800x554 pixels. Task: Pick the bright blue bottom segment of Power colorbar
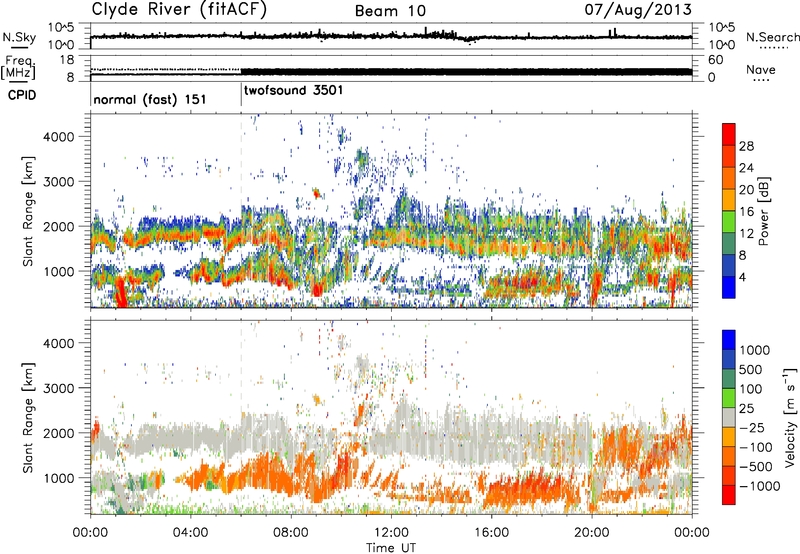pos(729,287)
